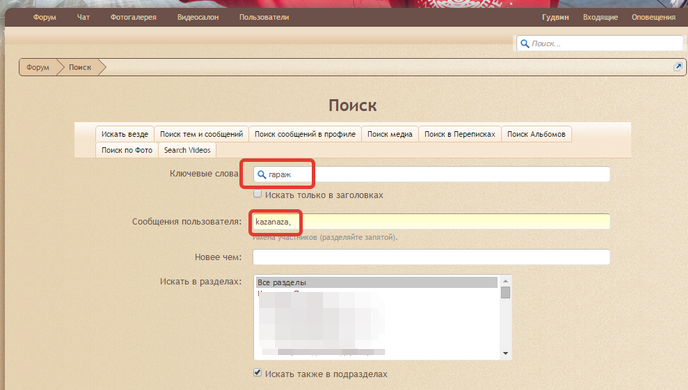
Task: Switch to the Поиск тем и сообщений tab
Action: 201,134
